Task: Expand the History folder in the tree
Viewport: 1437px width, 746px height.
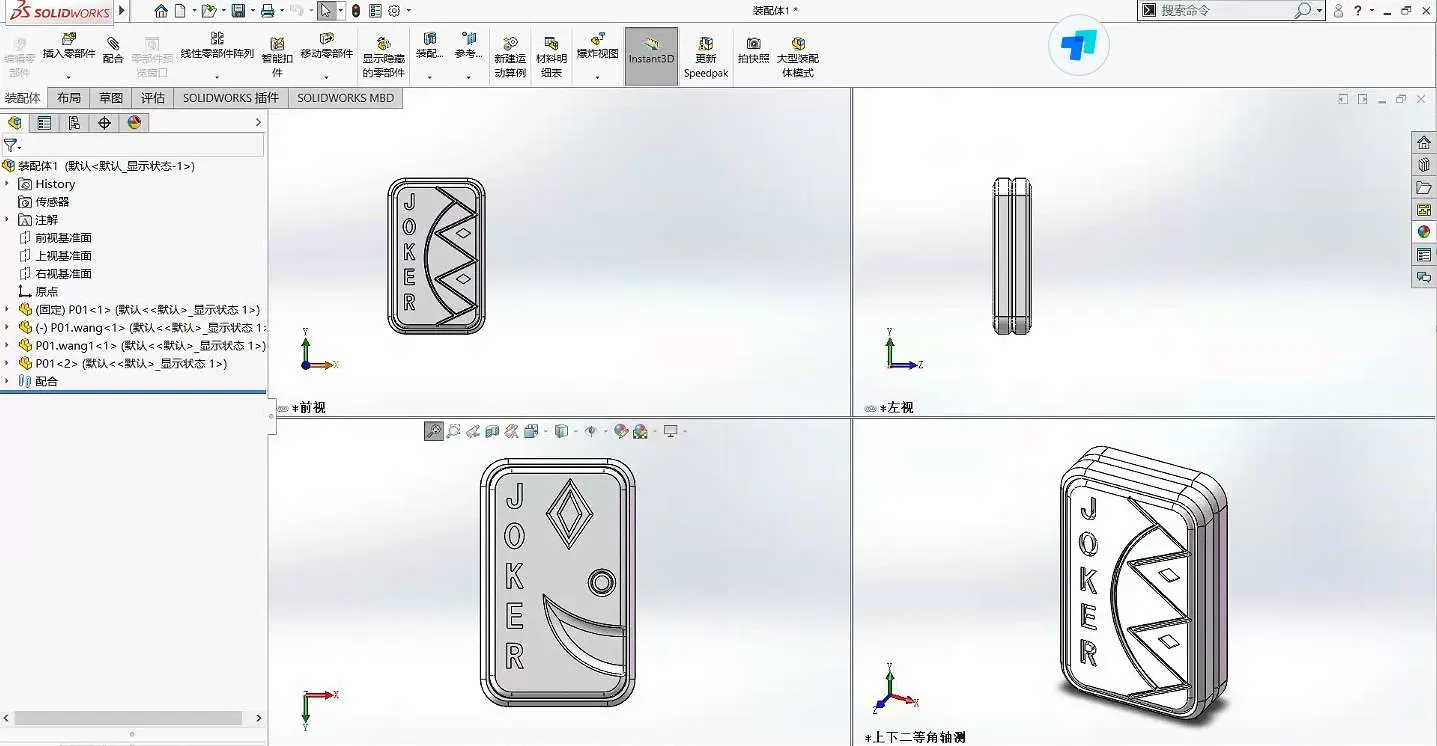Action: tap(7, 184)
